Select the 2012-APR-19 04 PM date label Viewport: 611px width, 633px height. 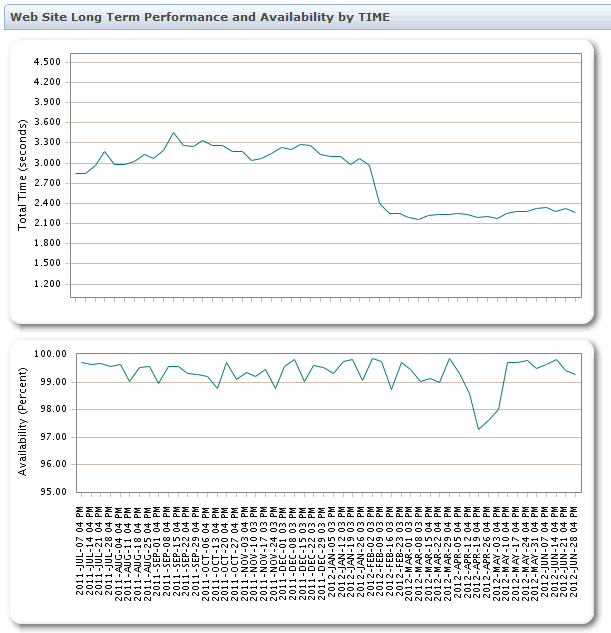pos(477,552)
